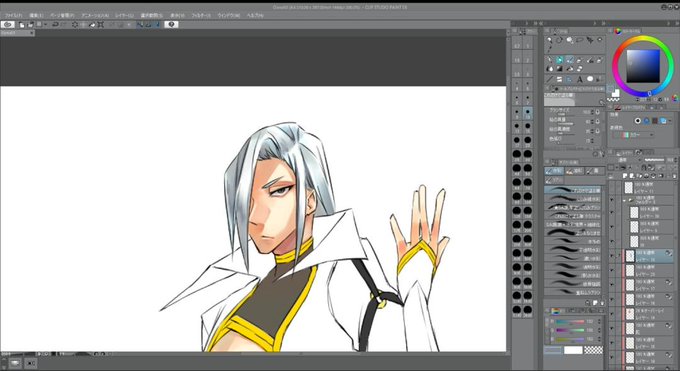Collapse the フォルダー 1 layer folder

625,200
